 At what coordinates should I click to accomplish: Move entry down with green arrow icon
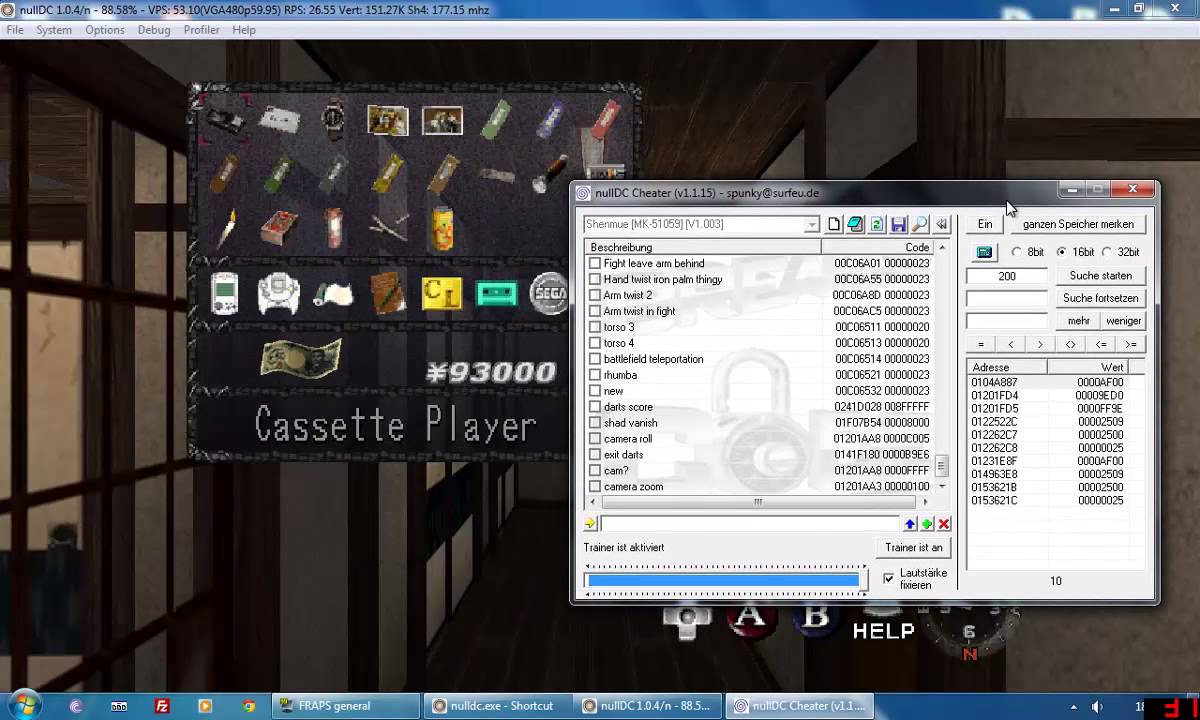click(927, 524)
